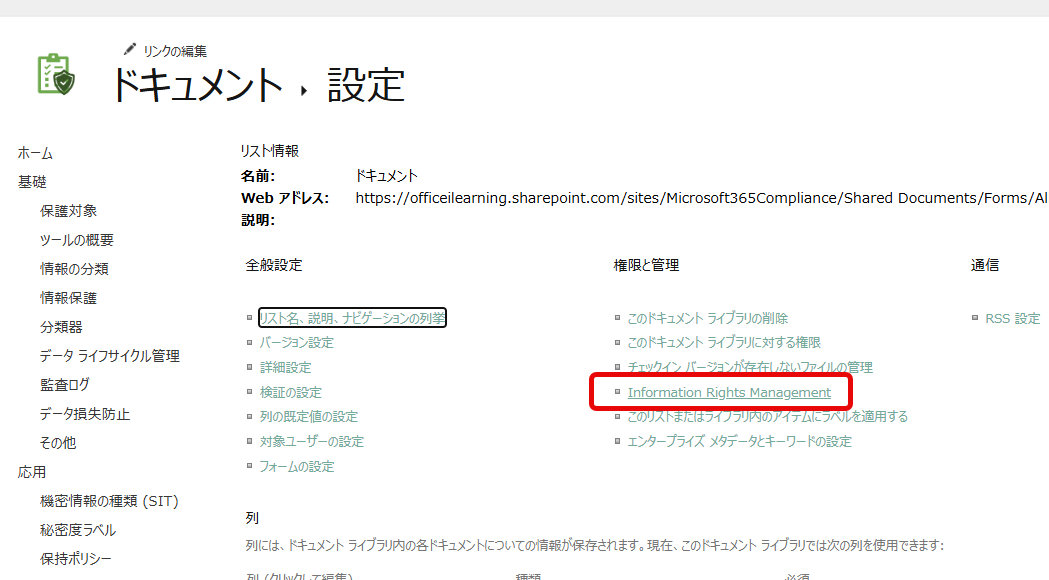Screen dimensions: 1049x580
Task: Open バージョン設定 link
Action: (296, 343)
